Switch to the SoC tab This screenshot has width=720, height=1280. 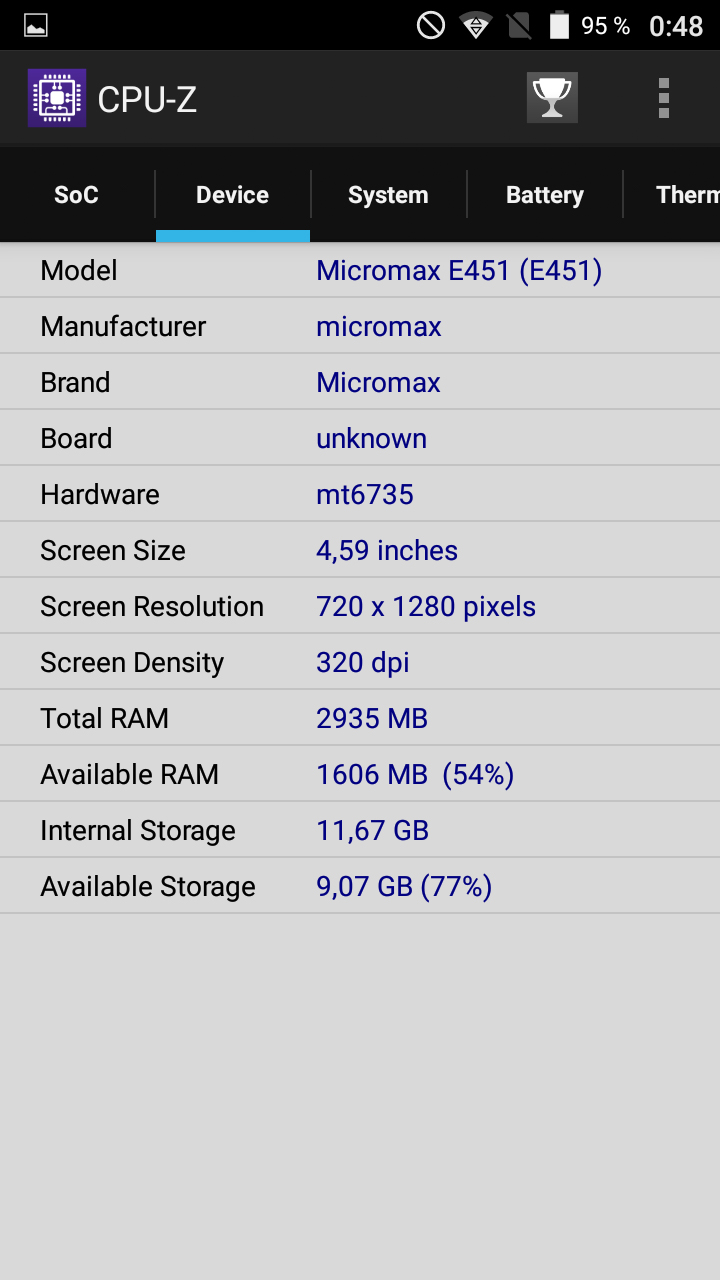click(76, 195)
